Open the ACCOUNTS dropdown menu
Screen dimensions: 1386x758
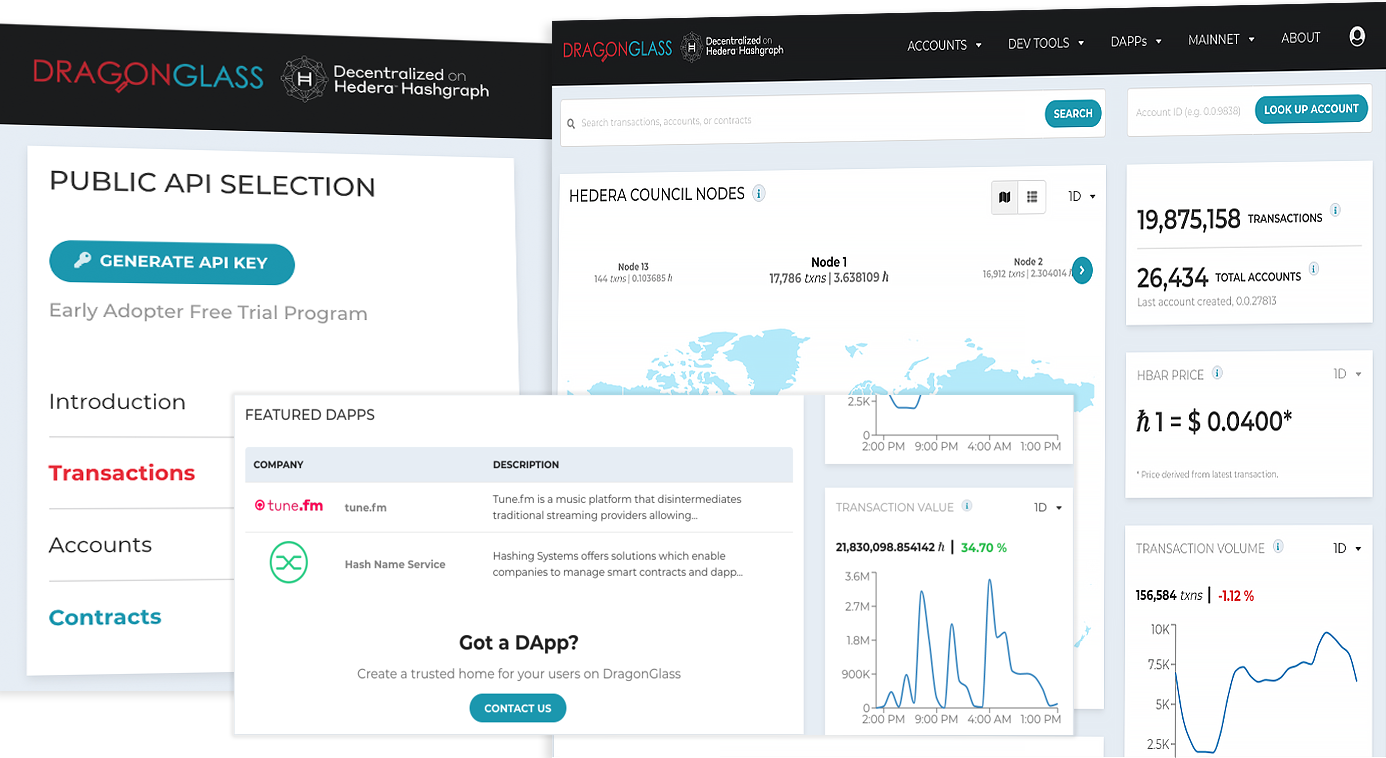click(x=944, y=45)
